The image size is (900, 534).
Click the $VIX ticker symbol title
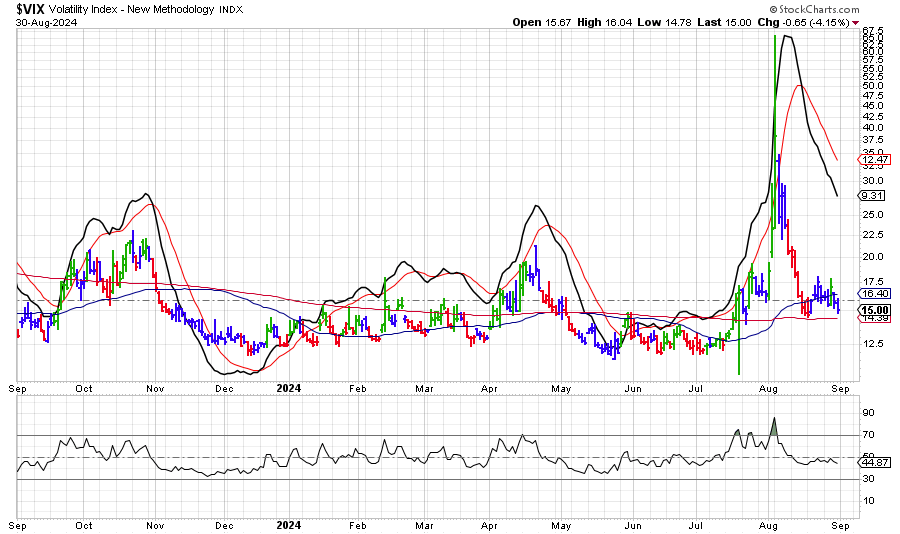[x=35, y=8]
